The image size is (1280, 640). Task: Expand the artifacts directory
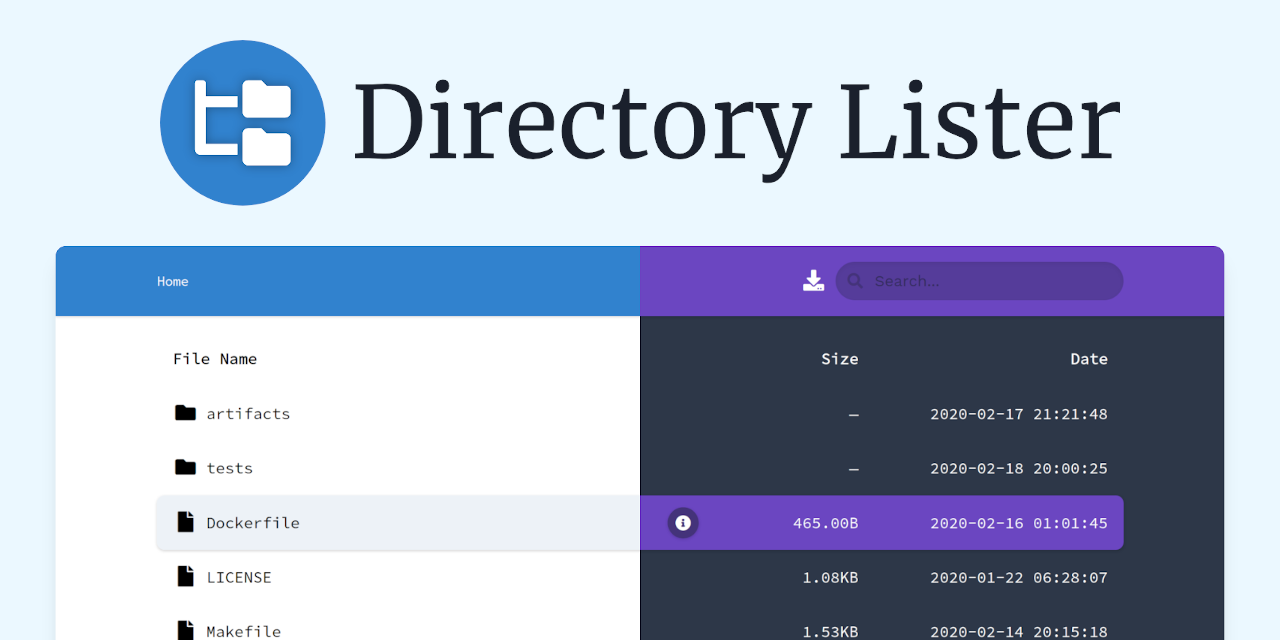pos(248,413)
